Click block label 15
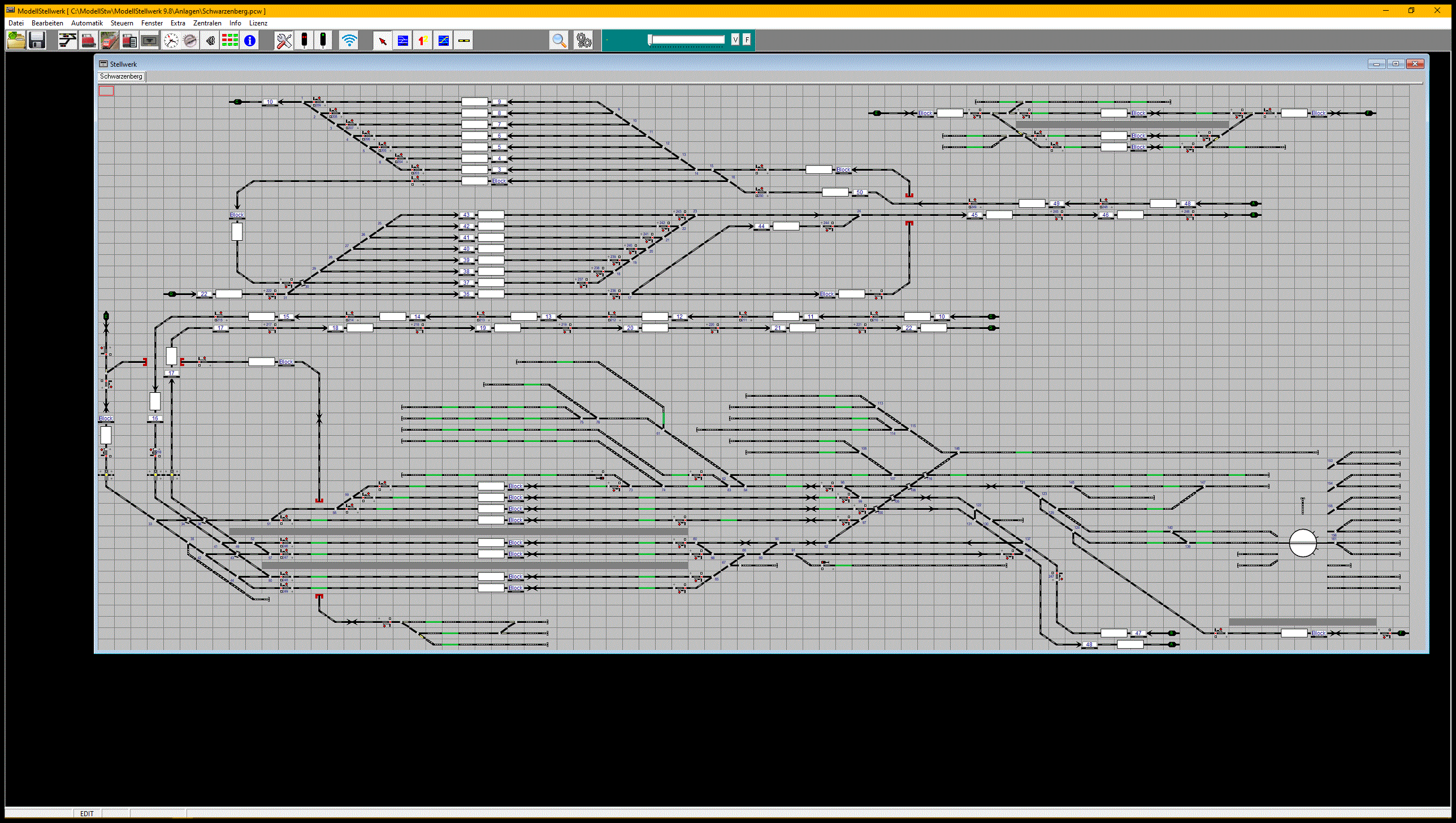Image resolution: width=1456 pixels, height=823 pixels. click(287, 317)
